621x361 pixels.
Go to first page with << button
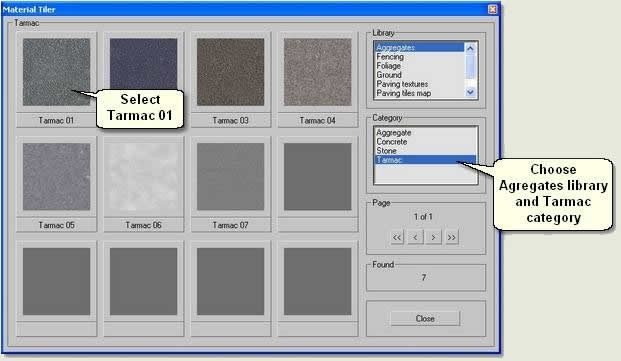point(397,238)
